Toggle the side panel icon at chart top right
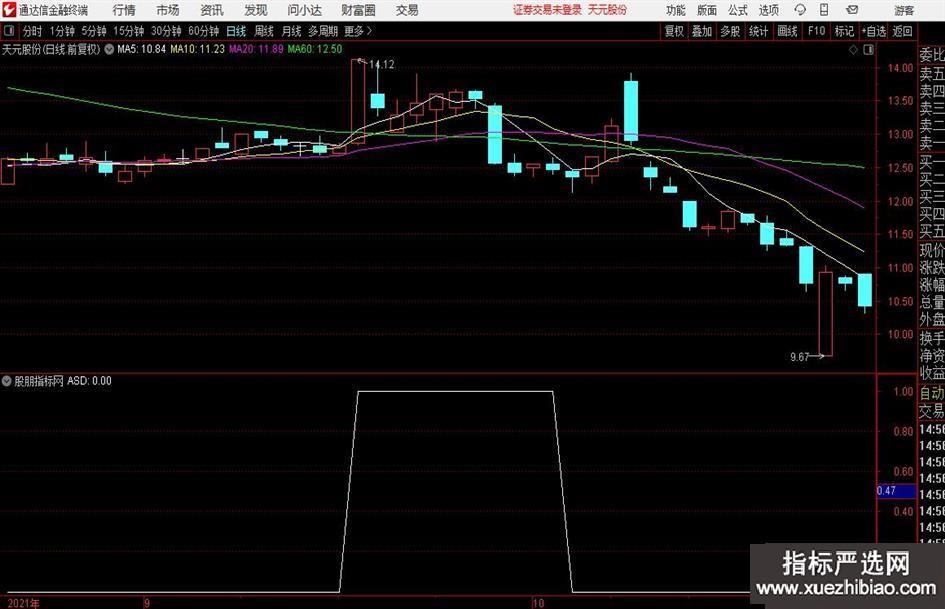The height and width of the screenshot is (609, 945). point(868,50)
